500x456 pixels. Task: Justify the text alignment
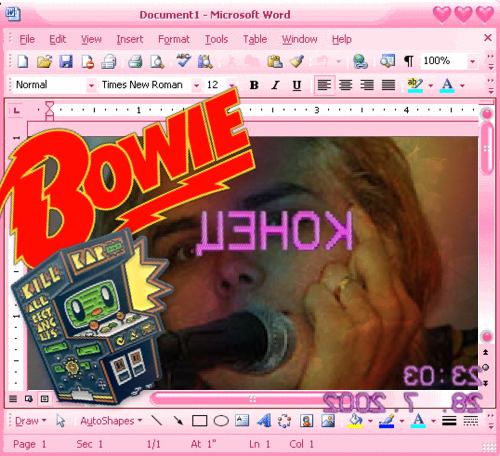[388, 85]
